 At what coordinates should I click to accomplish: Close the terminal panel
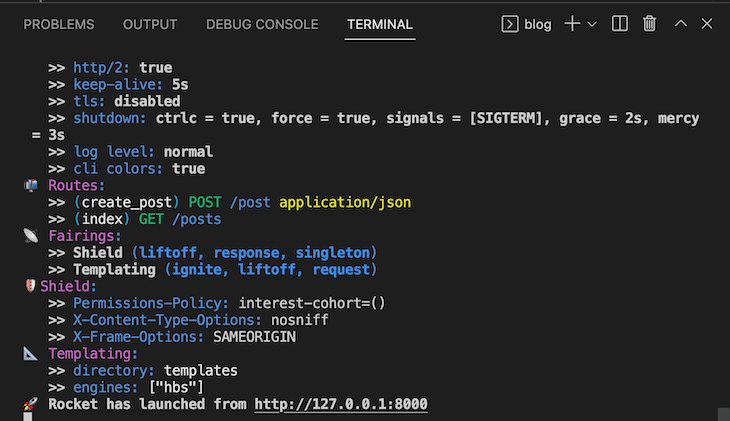[707, 23]
